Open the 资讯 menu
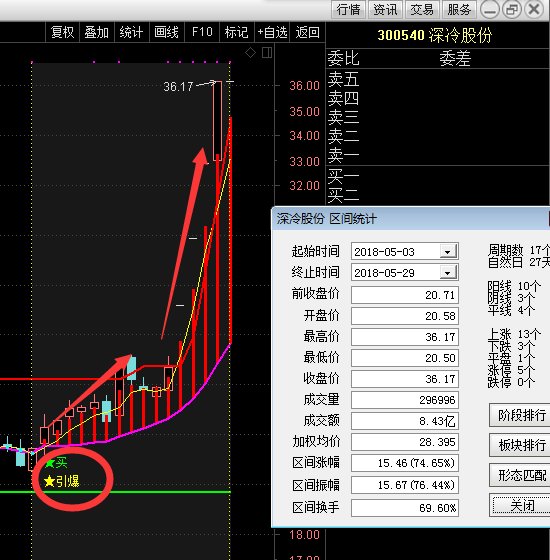This screenshot has width=550, height=560. [385, 10]
